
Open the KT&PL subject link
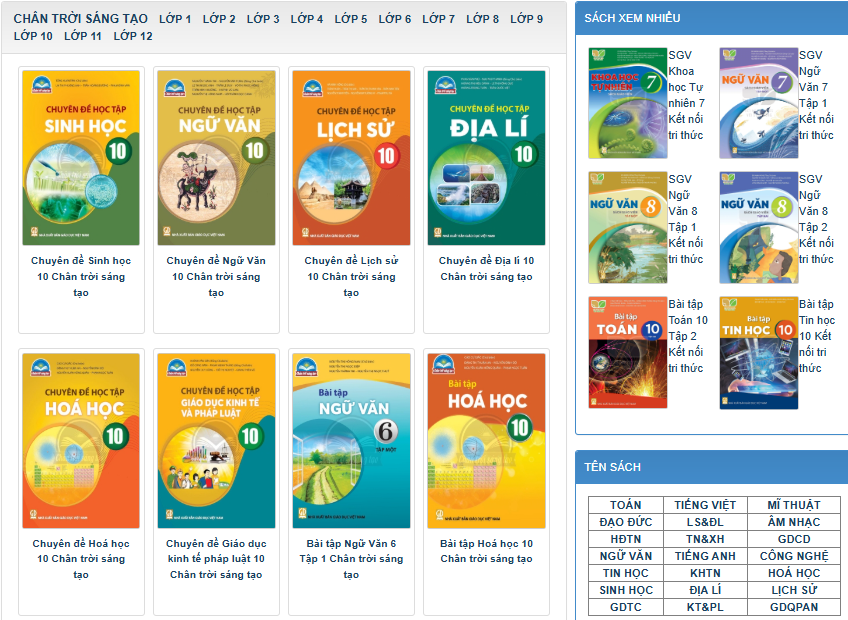point(705,607)
